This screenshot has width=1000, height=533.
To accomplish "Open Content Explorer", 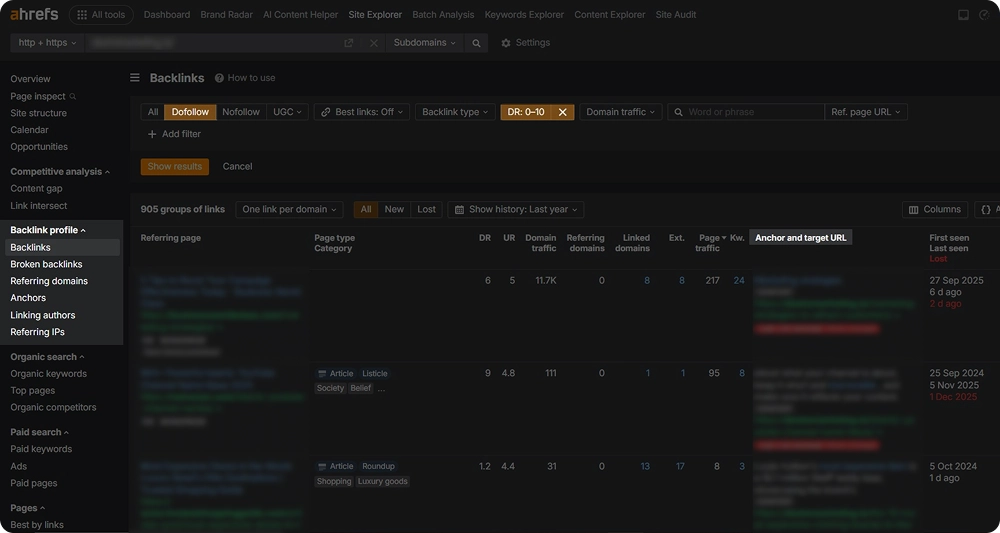I will point(610,15).
